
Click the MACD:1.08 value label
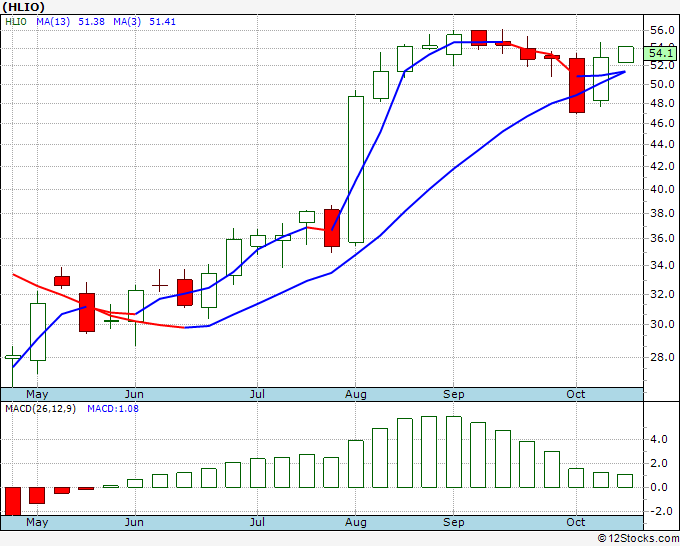113,409
